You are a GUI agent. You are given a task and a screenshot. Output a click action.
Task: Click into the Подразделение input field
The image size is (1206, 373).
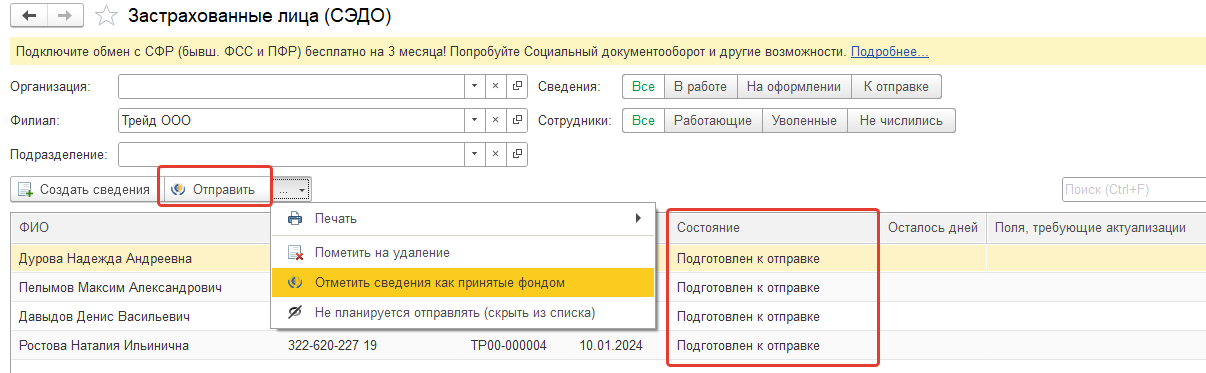[x=291, y=155]
